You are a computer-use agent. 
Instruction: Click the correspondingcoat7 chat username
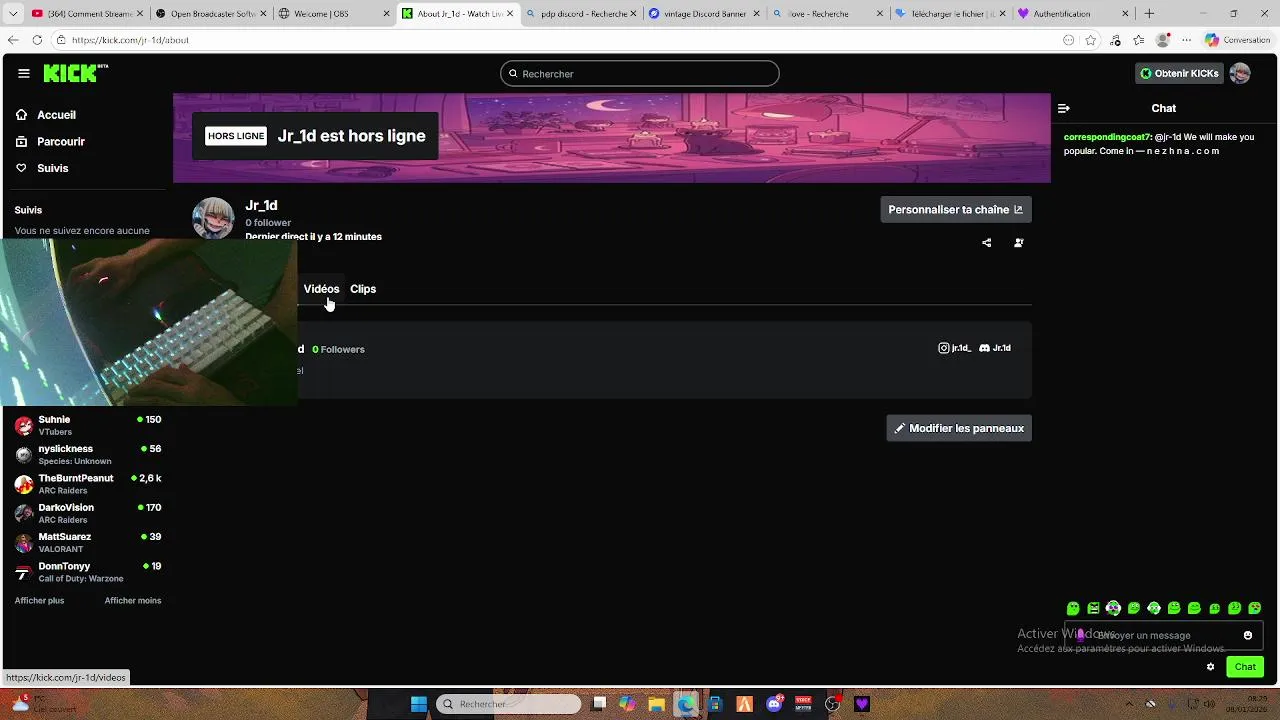(1108, 137)
